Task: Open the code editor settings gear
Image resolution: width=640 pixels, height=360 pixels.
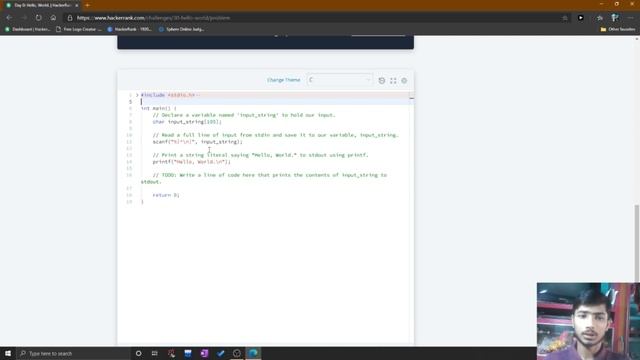Action: coord(404,80)
